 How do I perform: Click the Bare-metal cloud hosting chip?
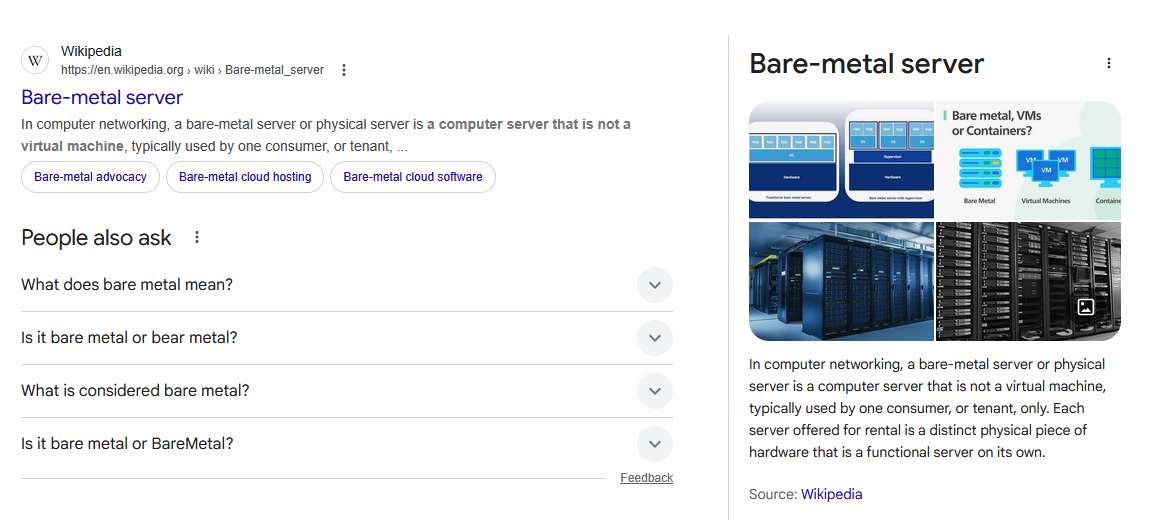[x=245, y=177]
